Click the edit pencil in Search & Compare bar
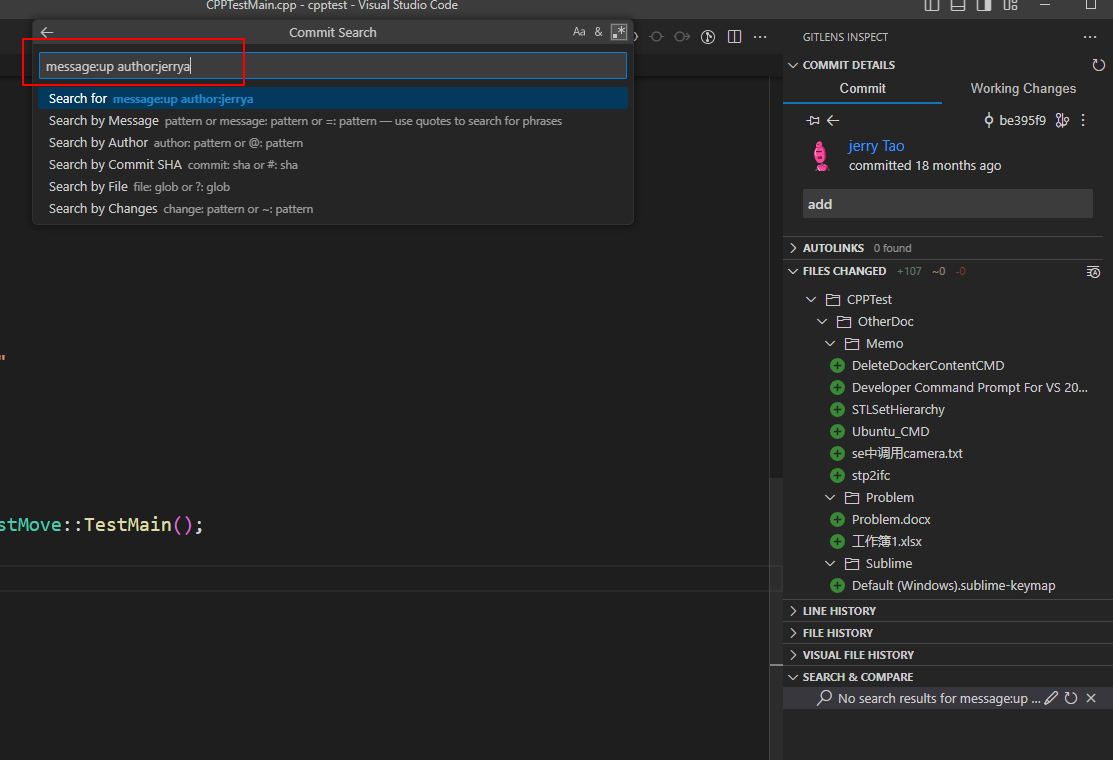1113x760 pixels. 1050,697
